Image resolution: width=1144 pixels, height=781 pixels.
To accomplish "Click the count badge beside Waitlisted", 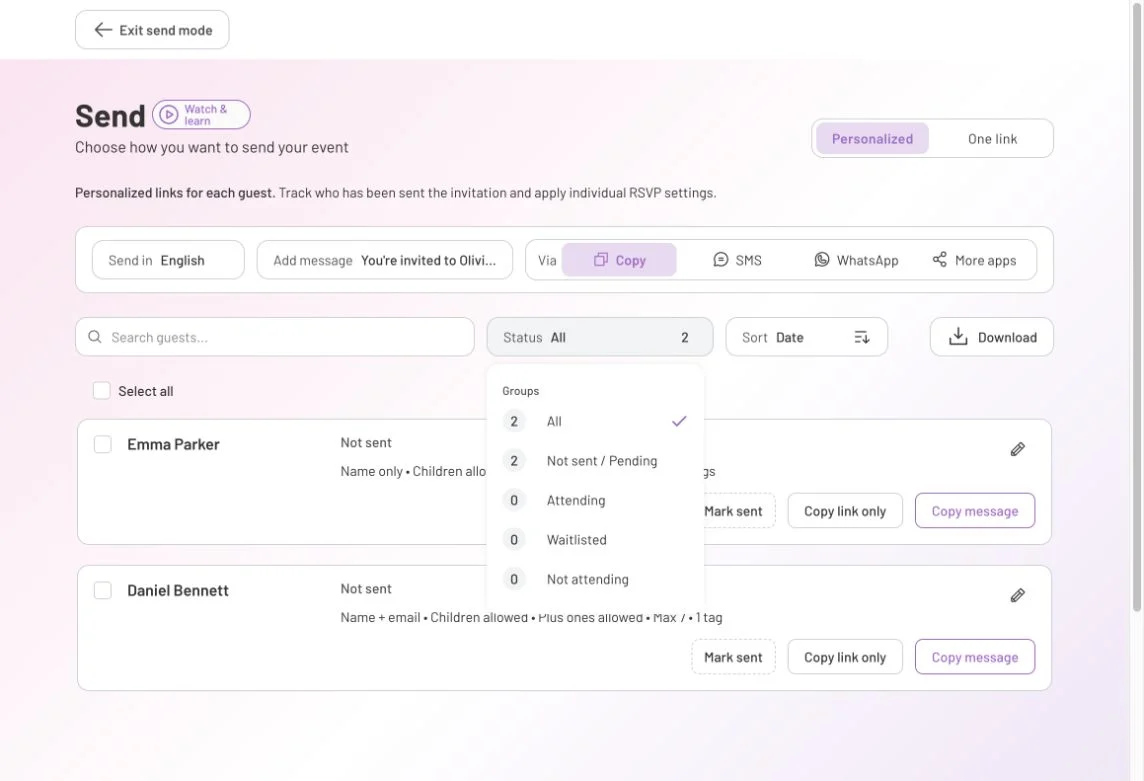I will (514, 539).
